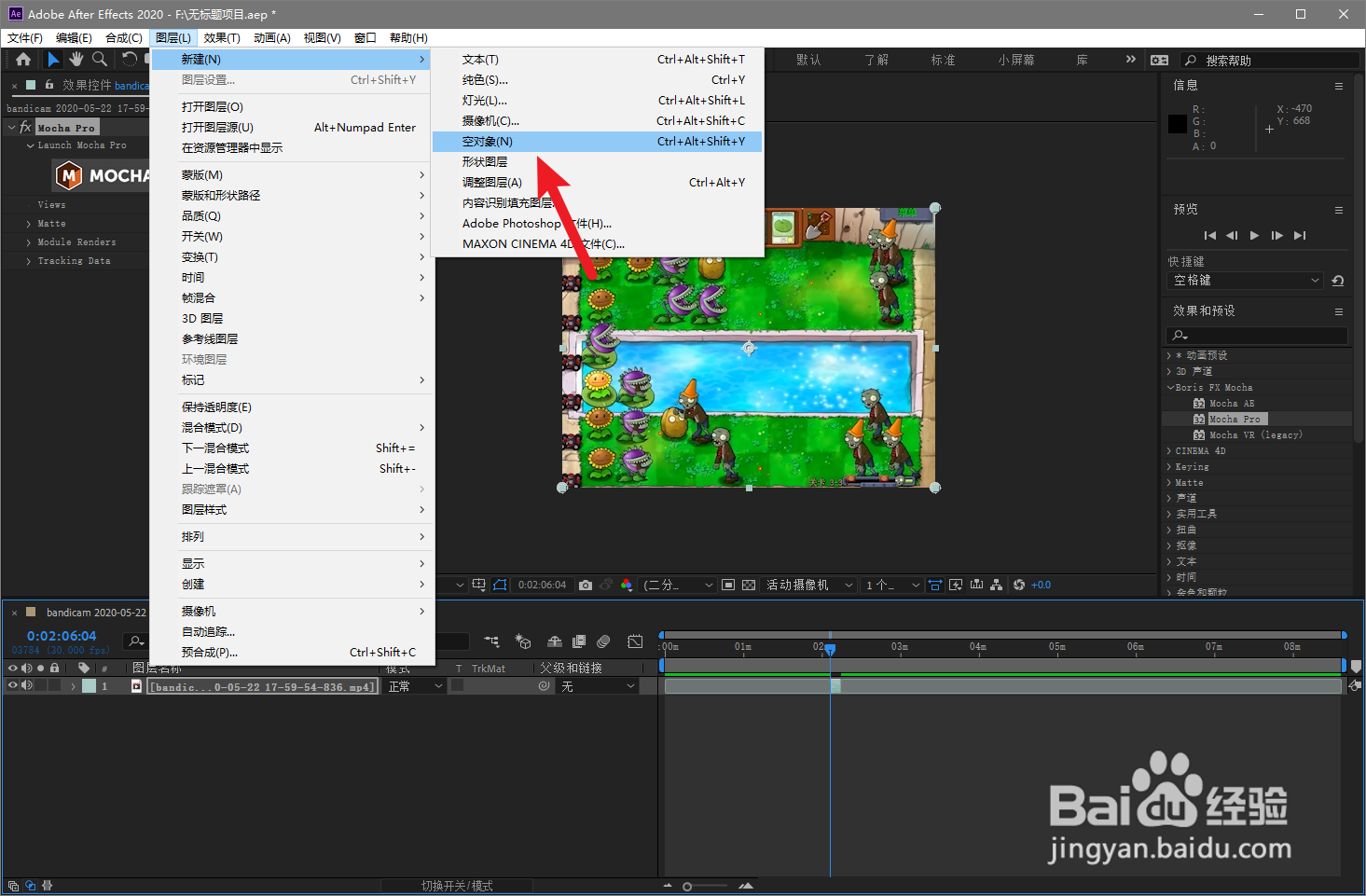Click timeline playhead marker at 02m
The width and height of the screenshot is (1366, 896).
830,649
